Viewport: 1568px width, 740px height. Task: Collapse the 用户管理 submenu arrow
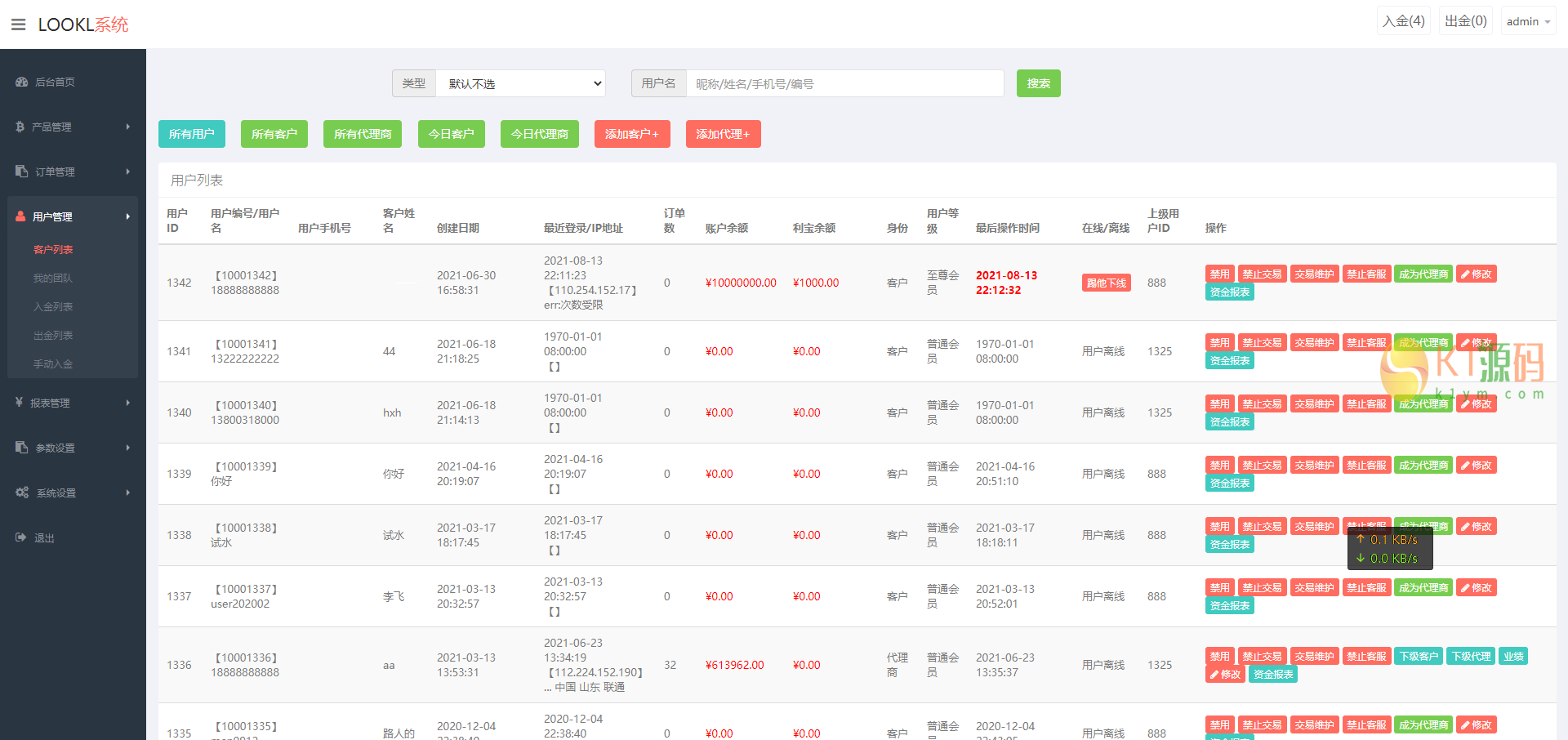point(128,216)
